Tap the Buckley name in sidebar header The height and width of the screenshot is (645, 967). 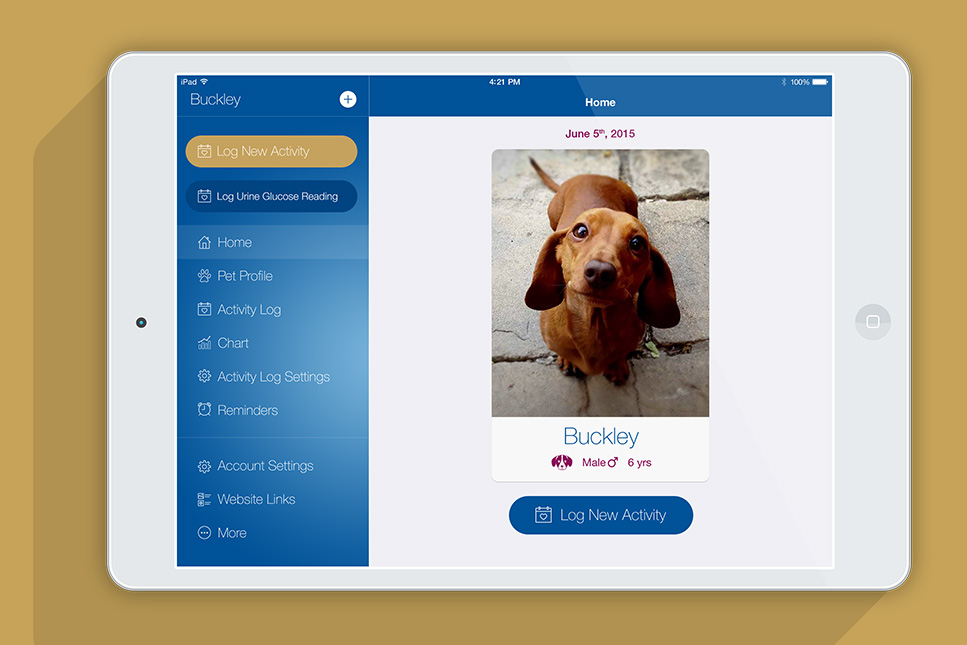(x=215, y=99)
